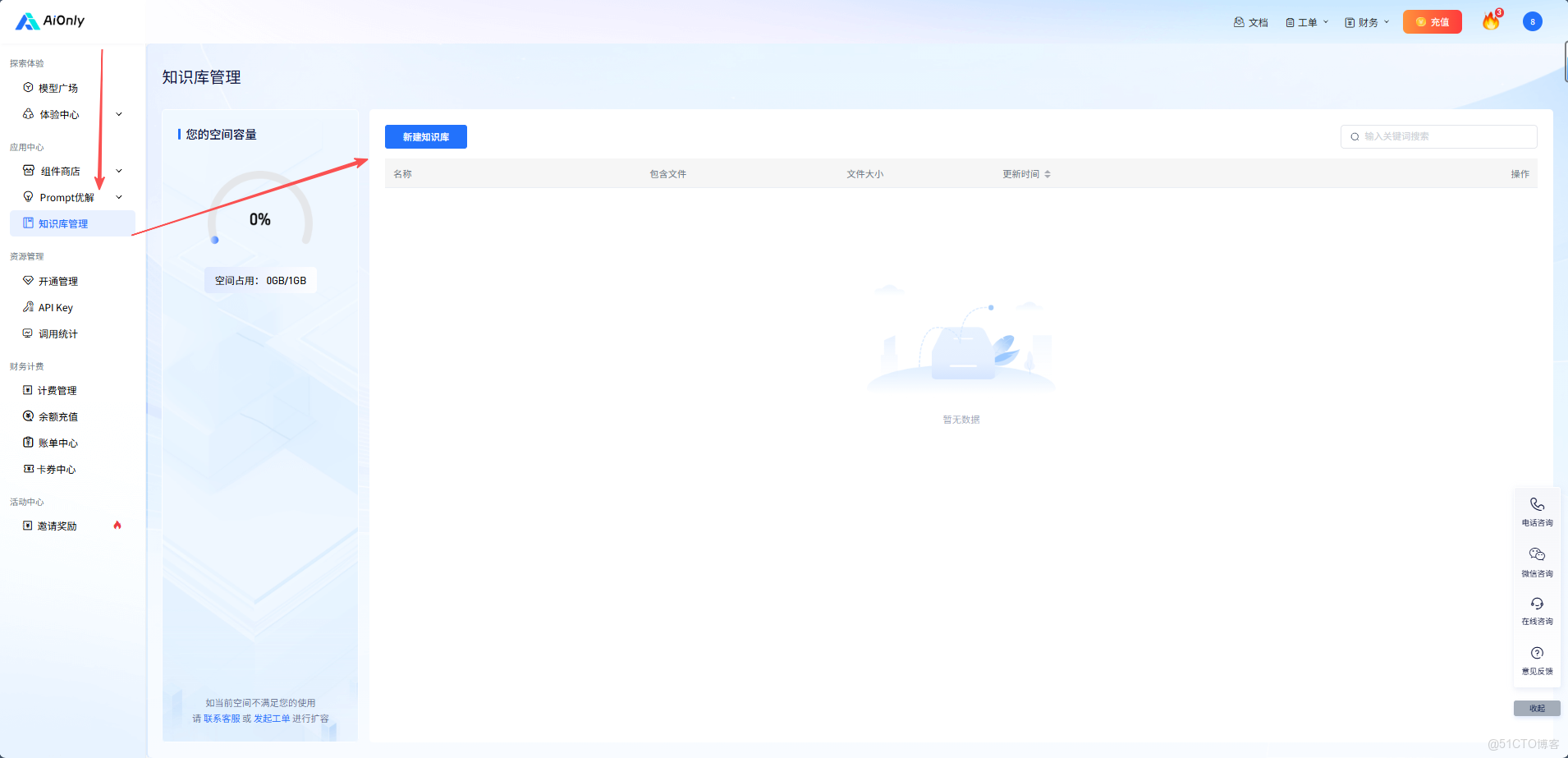The height and width of the screenshot is (758, 1568).
Task: Open 微信咨询 WeChat consultation
Action: click(x=1537, y=562)
